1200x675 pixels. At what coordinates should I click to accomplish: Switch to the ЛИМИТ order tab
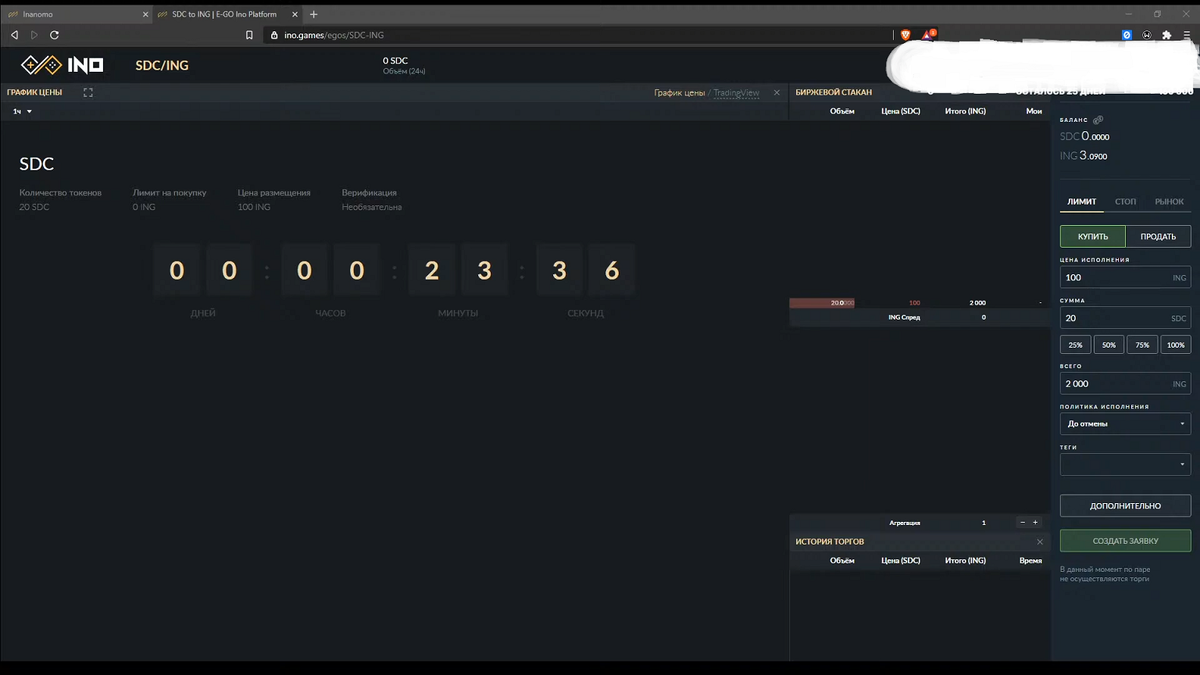tap(1082, 202)
